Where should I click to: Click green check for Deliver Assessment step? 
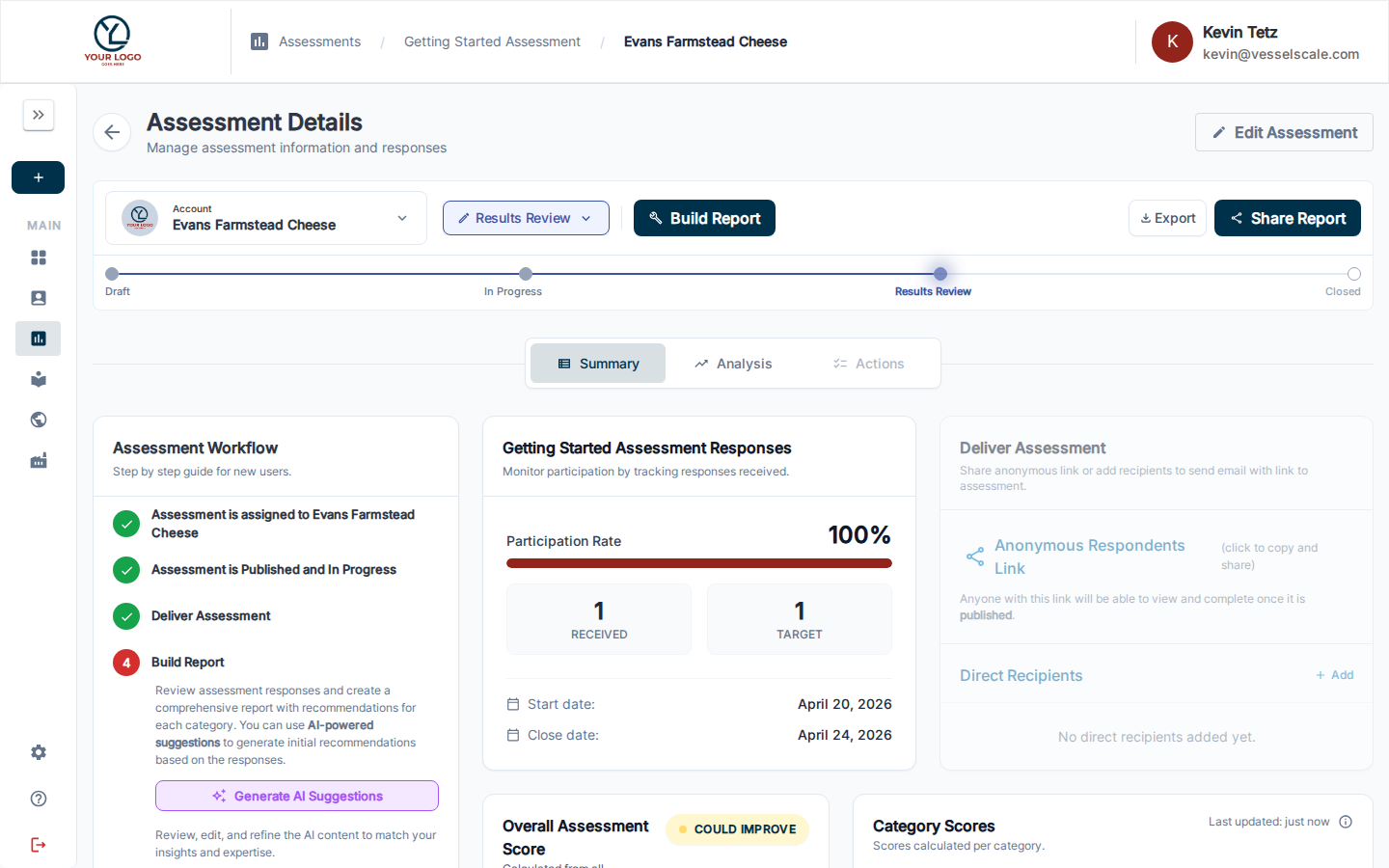pyautogui.click(x=126, y=615)
